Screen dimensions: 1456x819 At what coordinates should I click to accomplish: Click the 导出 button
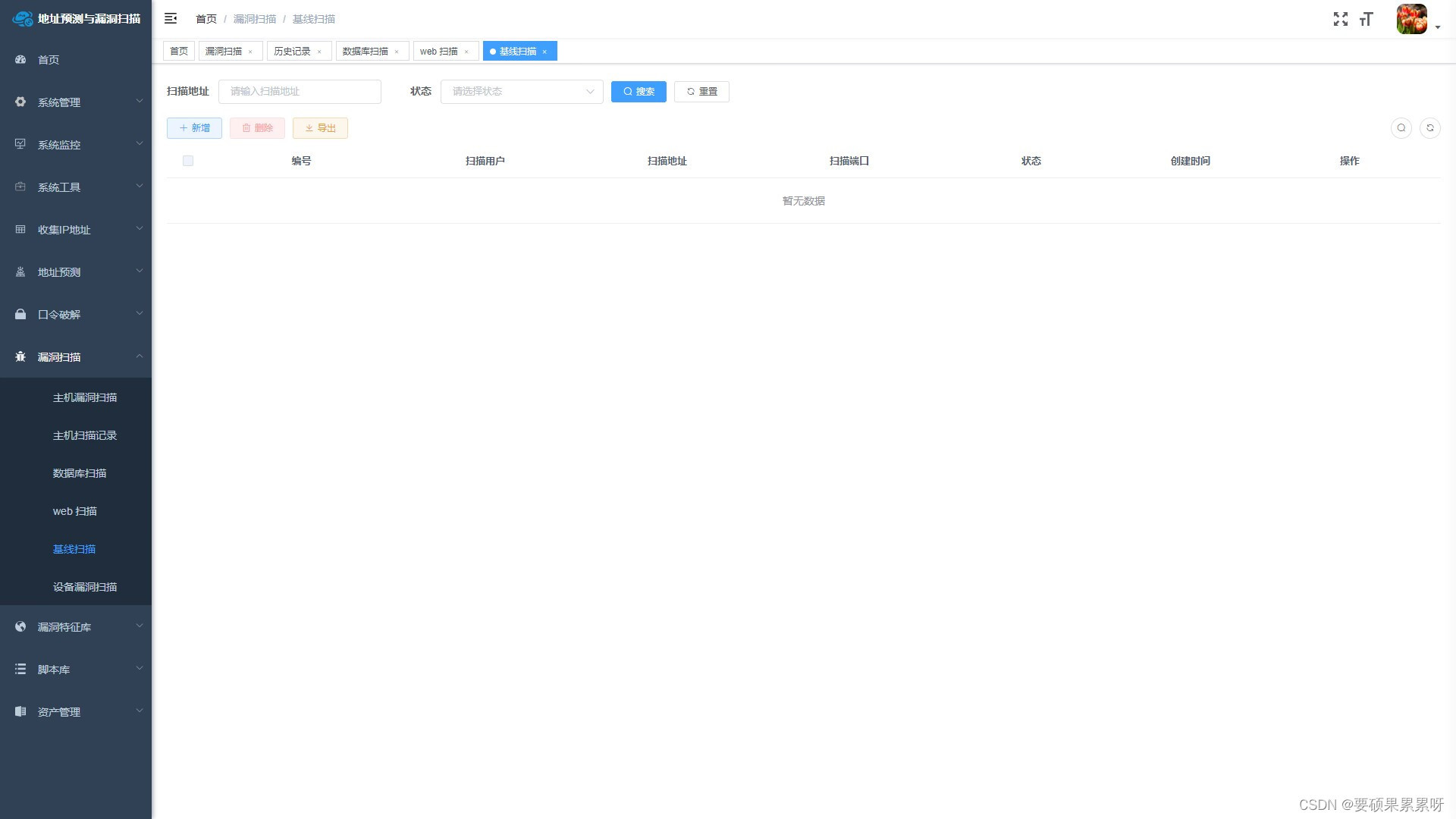pyautogui.click(x=320, y=128)
